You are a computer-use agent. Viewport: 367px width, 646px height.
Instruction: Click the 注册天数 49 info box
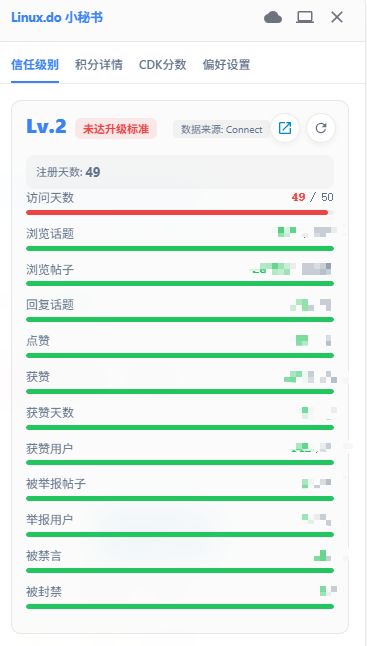pyautogui.click(x=180, y=172)
